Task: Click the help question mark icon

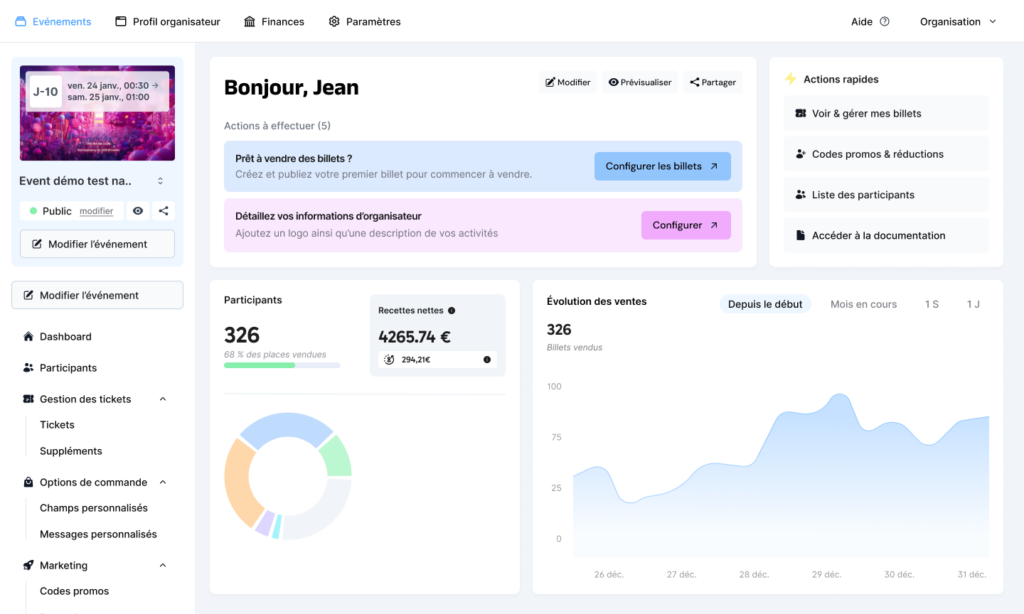Action: pos(884,22)
